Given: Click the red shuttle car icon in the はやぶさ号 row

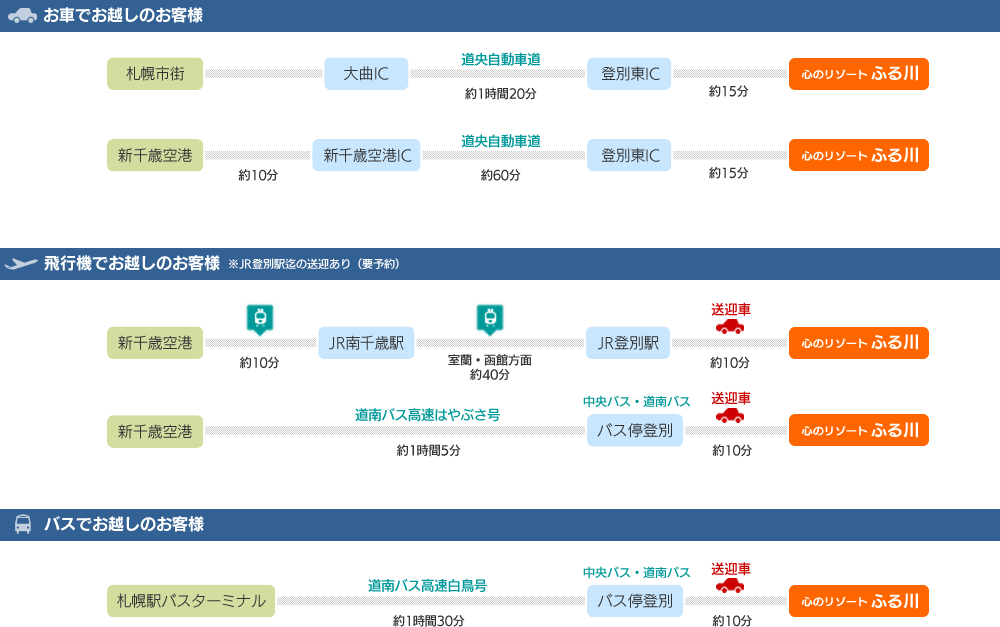Looking at the screenshot, I should point(730,416).
